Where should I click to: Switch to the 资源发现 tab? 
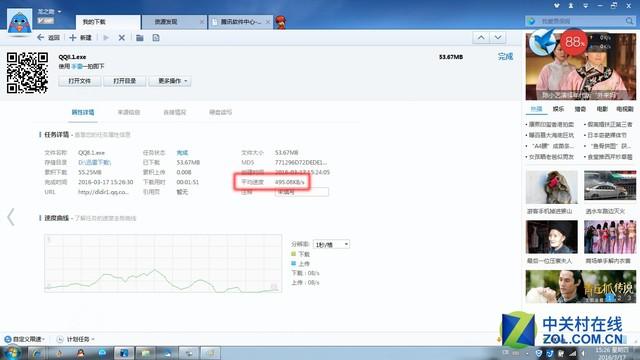pyautogui.click(x=166, y=22)
